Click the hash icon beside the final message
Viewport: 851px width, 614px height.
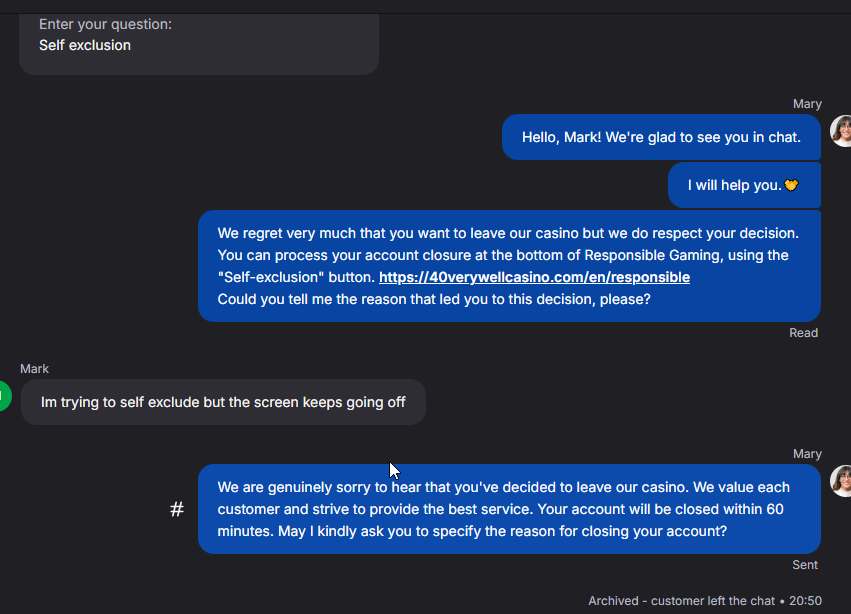(177, 509)
